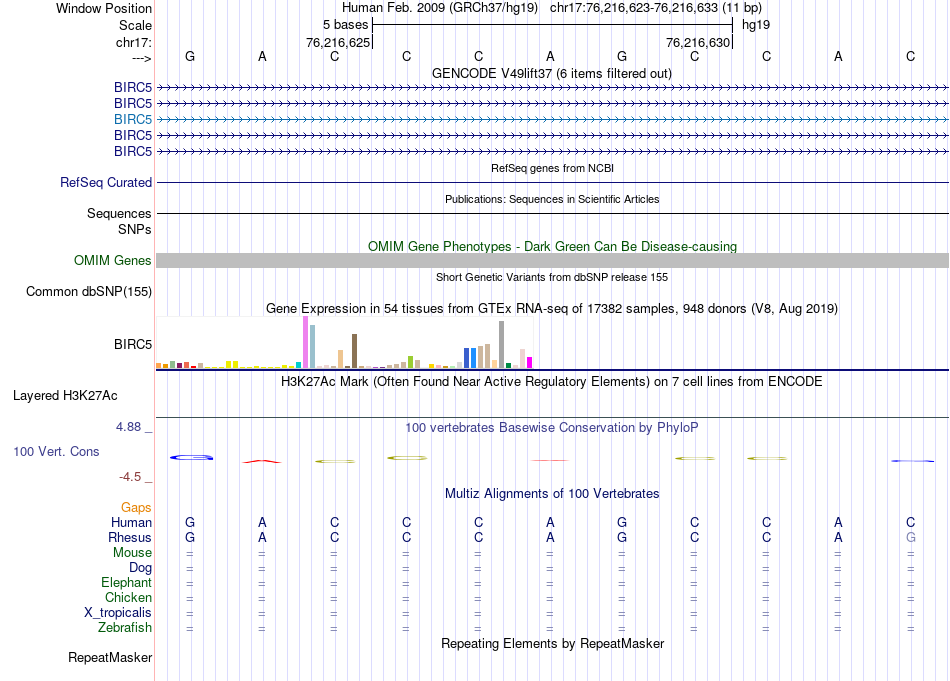The width and height of the screenshot is (950, 681).
Task: Click the 4.88 upper scale value
Action: pyautogui.click(x=128, y=427)
